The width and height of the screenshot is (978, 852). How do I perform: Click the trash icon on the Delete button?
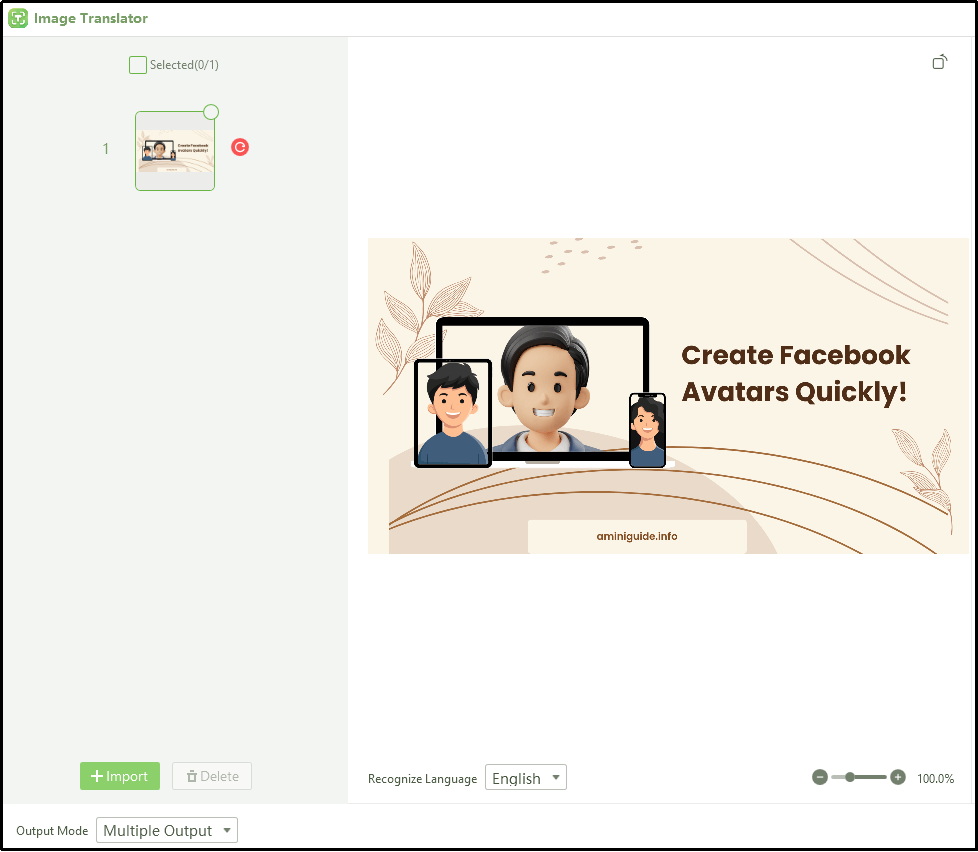(190, 776)
